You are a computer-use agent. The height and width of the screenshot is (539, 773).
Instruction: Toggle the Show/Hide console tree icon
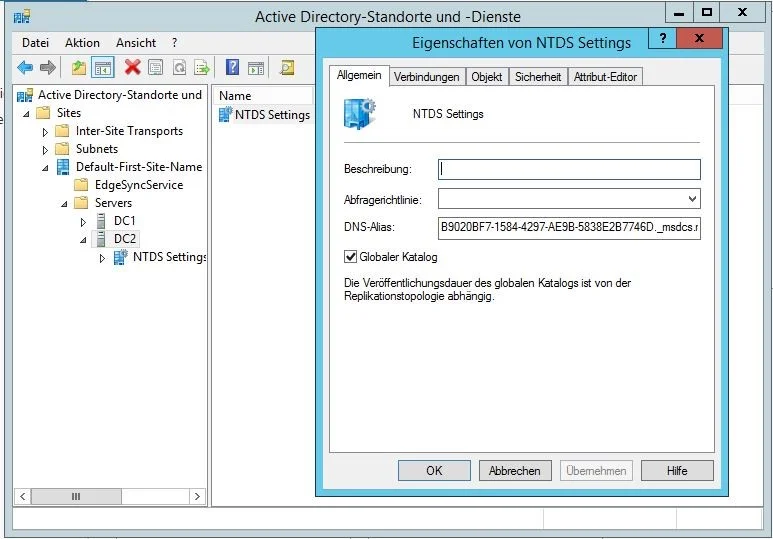tap(103, 67)
